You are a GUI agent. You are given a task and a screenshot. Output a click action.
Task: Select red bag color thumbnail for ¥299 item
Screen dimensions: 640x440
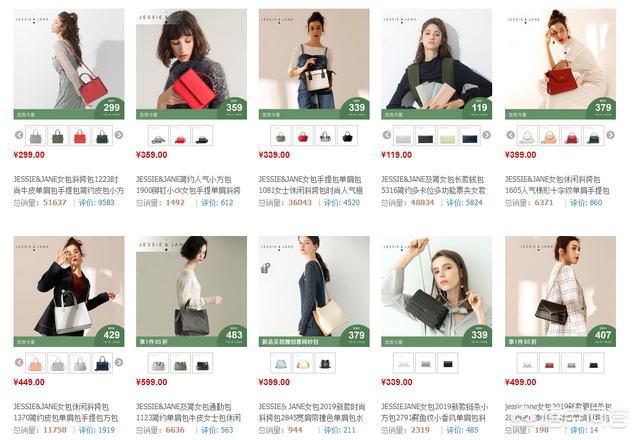(80, 136)
